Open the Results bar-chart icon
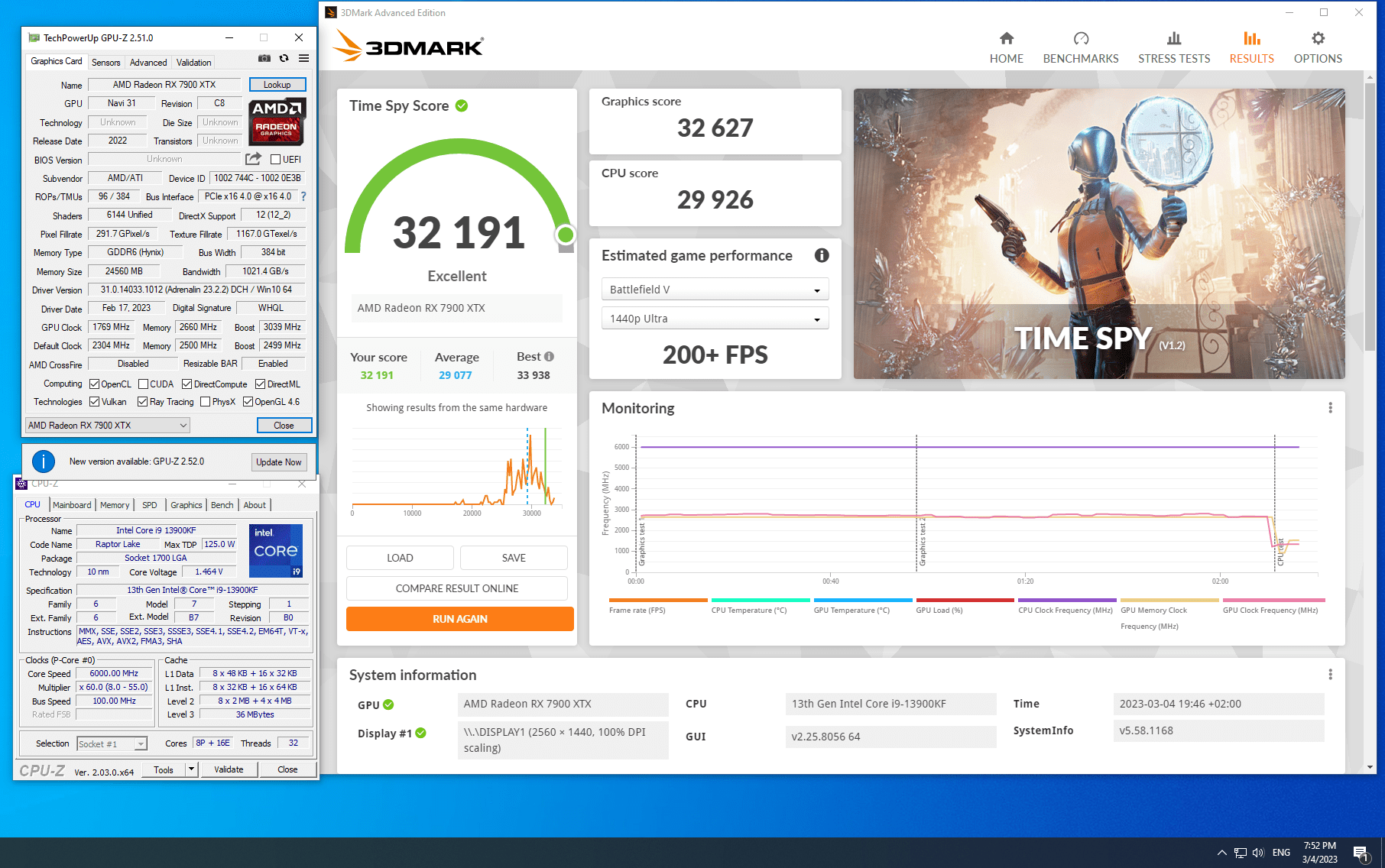The width and height of the screenshot is (1385, 868). (x=1251, y=38)
